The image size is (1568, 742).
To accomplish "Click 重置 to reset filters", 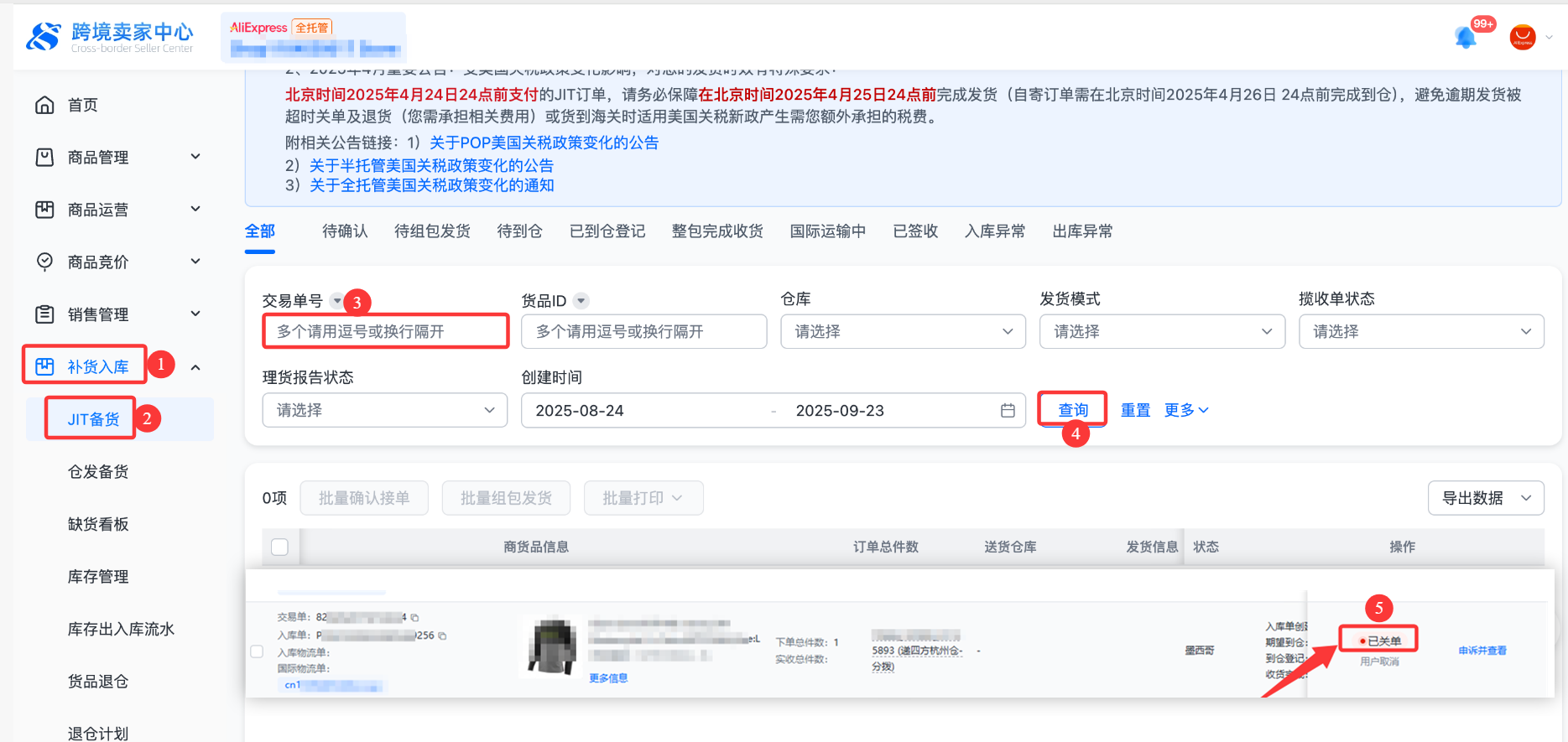I will 1136,410.
